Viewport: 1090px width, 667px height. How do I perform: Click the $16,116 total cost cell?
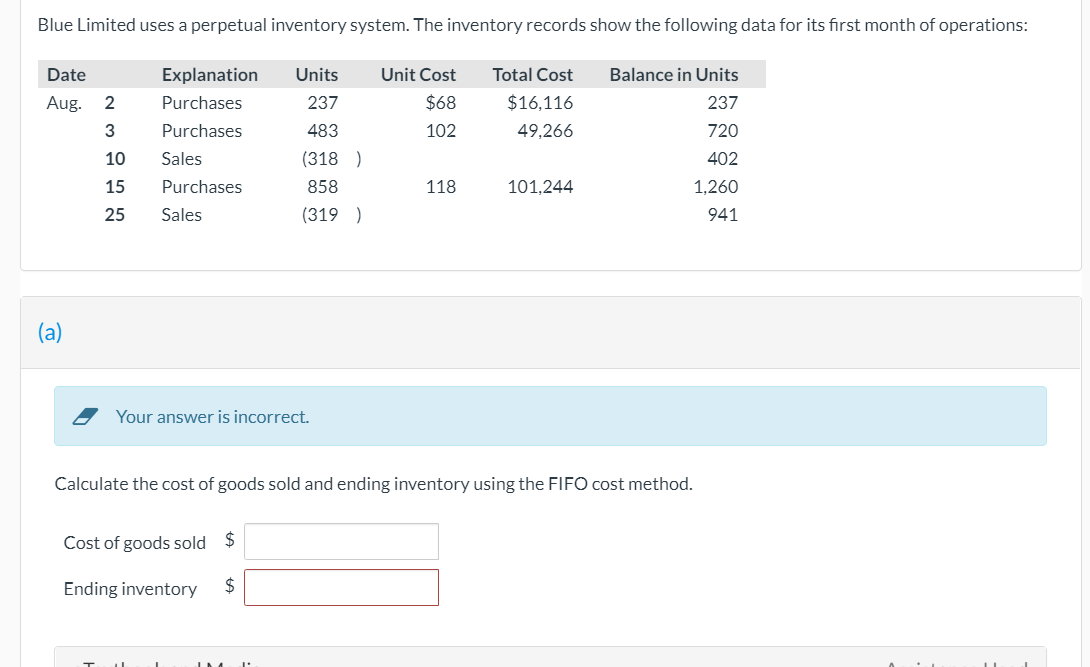(540, 103)
